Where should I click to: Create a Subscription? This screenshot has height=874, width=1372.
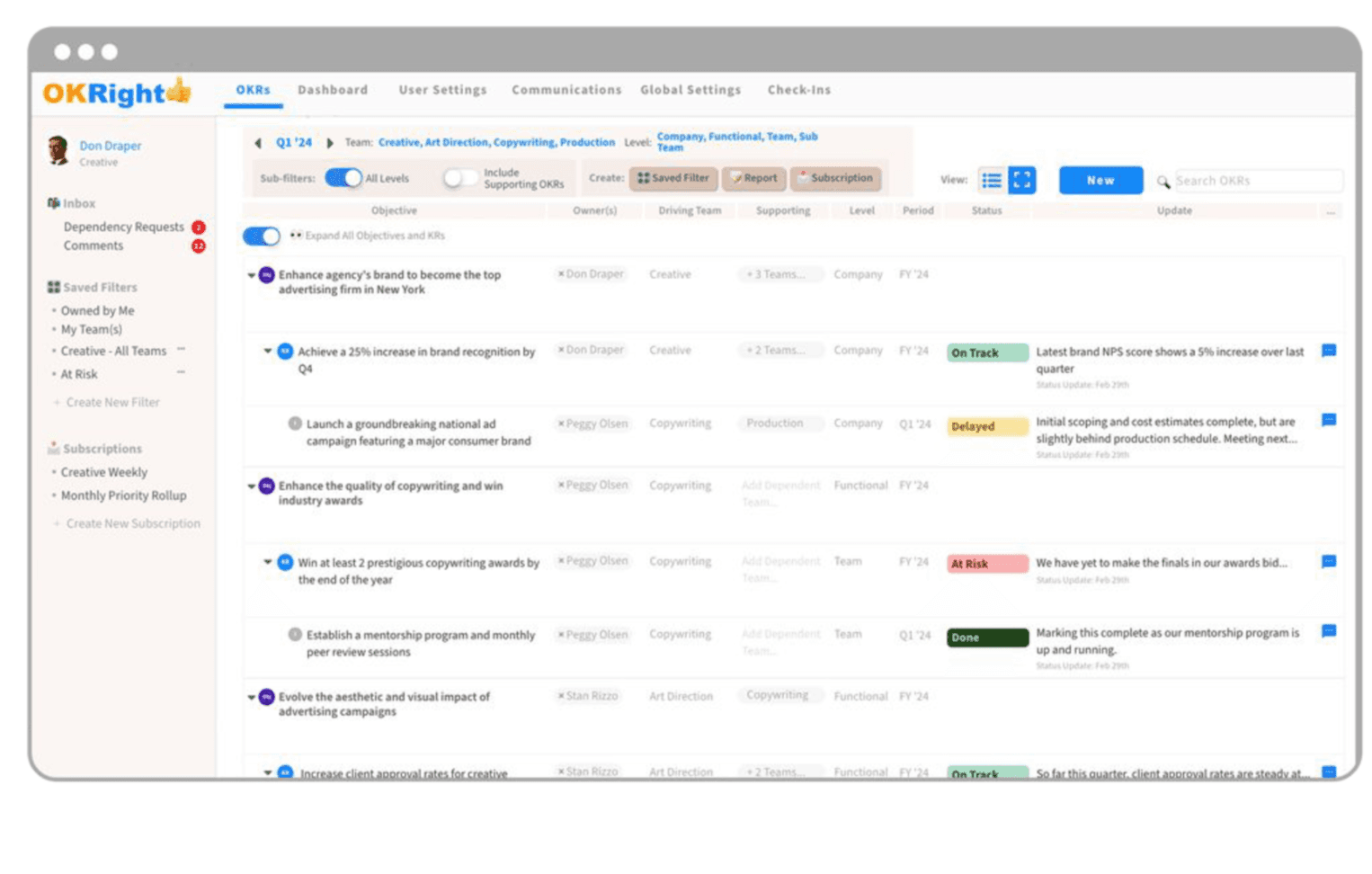pyautogui.click(x=835, y=178)
